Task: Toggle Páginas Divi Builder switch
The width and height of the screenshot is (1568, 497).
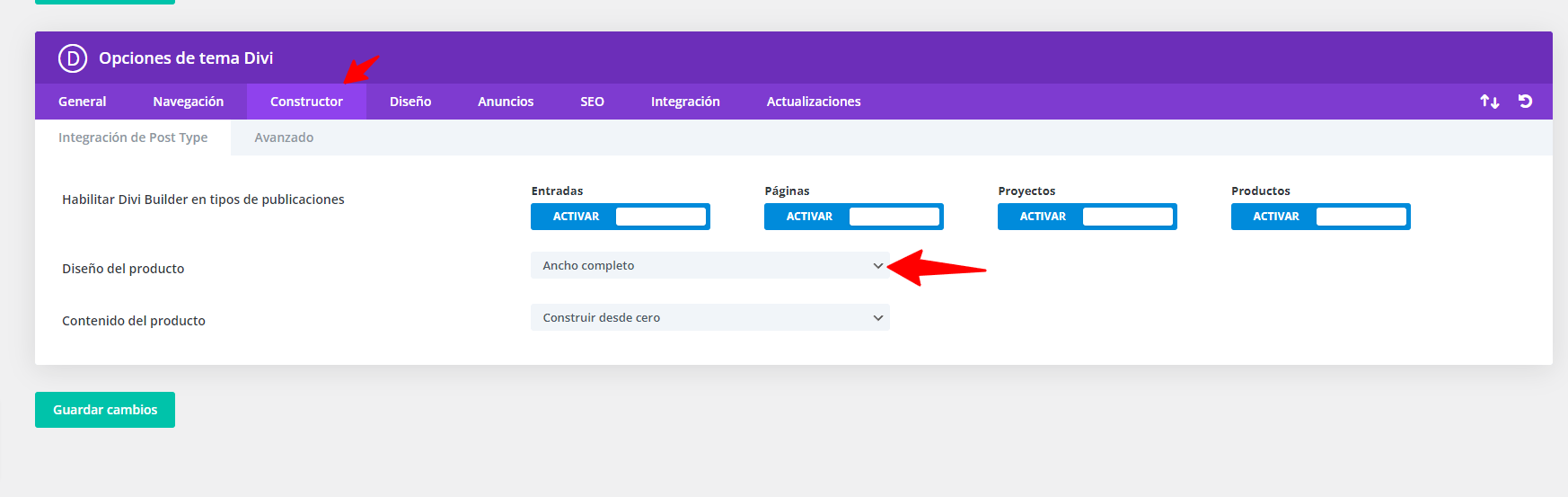Action: [854, 217]
